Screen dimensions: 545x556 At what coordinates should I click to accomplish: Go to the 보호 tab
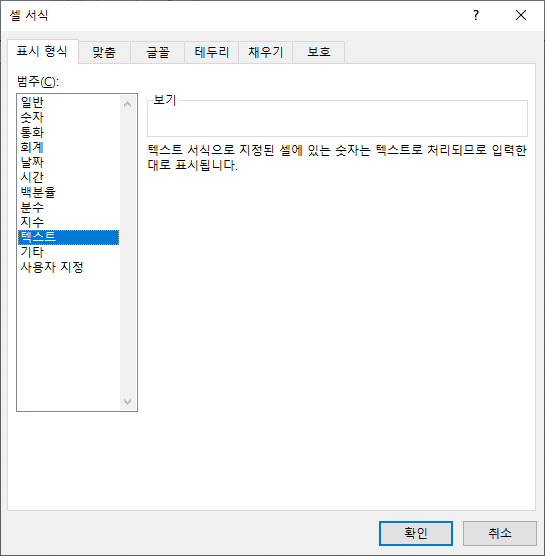[x=319, y=52]
